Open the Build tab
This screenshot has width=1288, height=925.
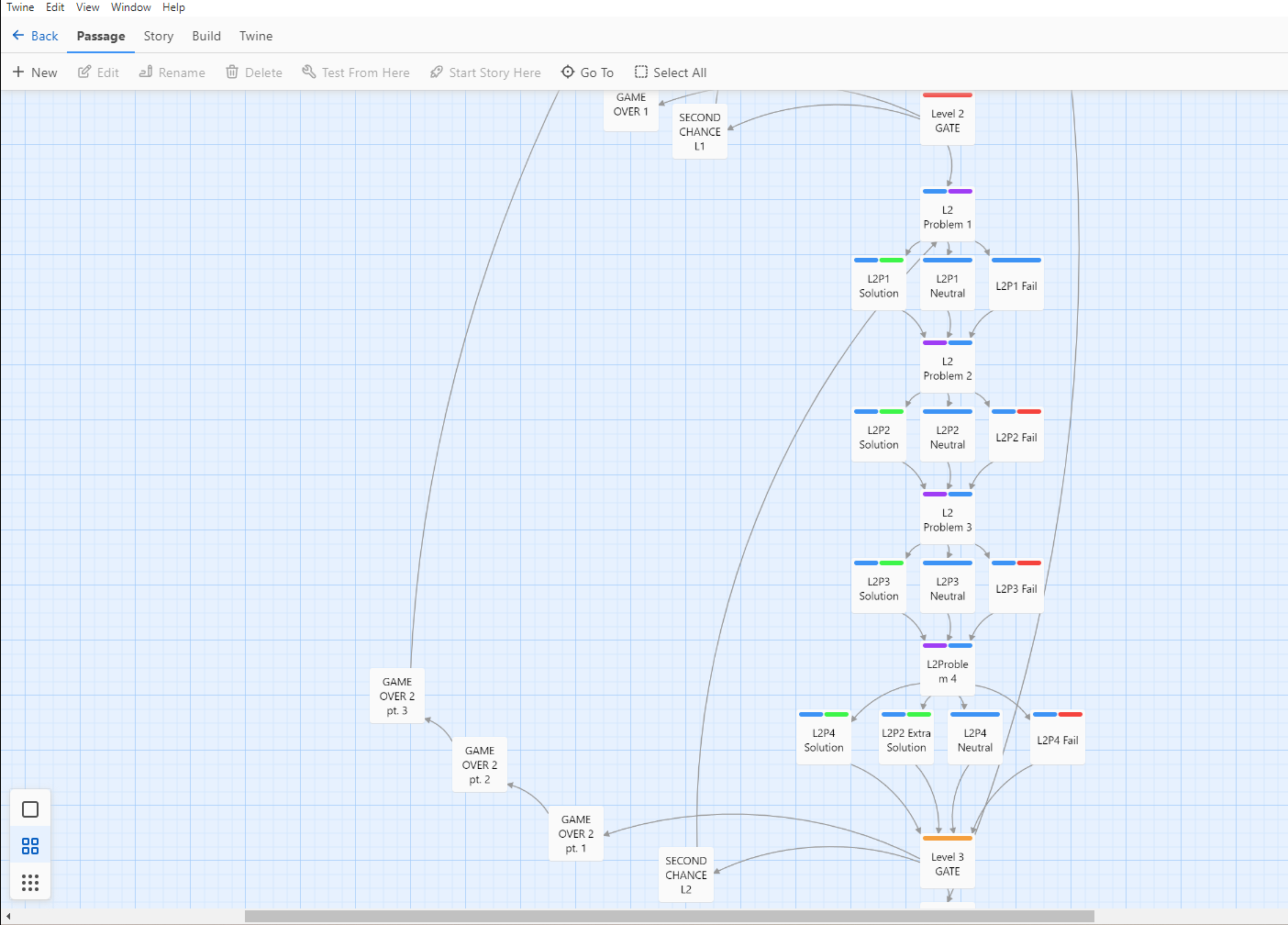(x=206, y=36)
